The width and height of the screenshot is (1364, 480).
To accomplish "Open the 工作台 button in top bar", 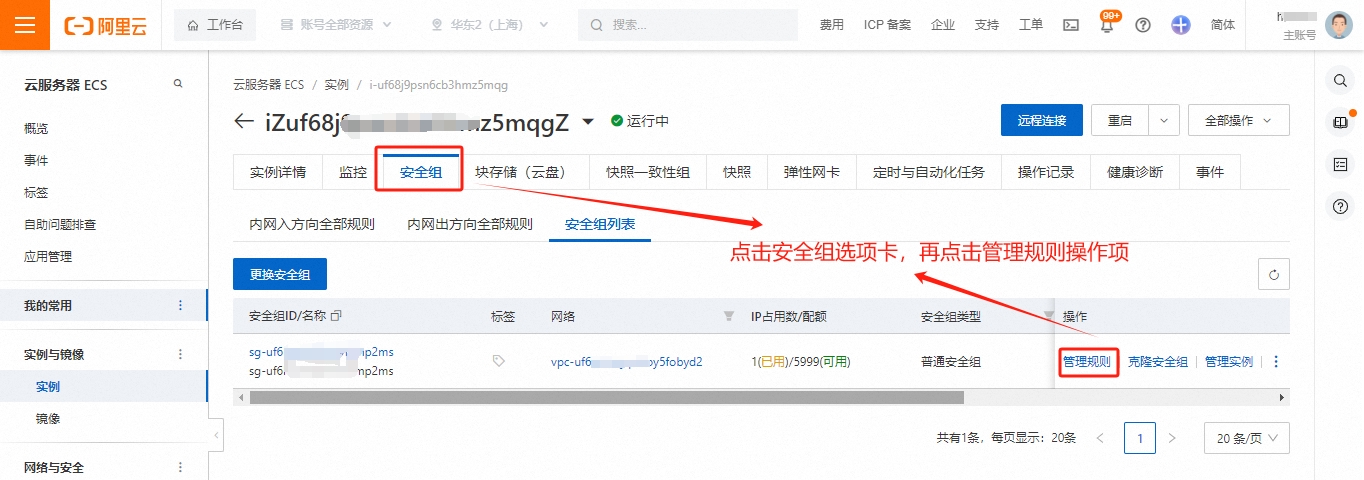I will (x=215, y=25).
